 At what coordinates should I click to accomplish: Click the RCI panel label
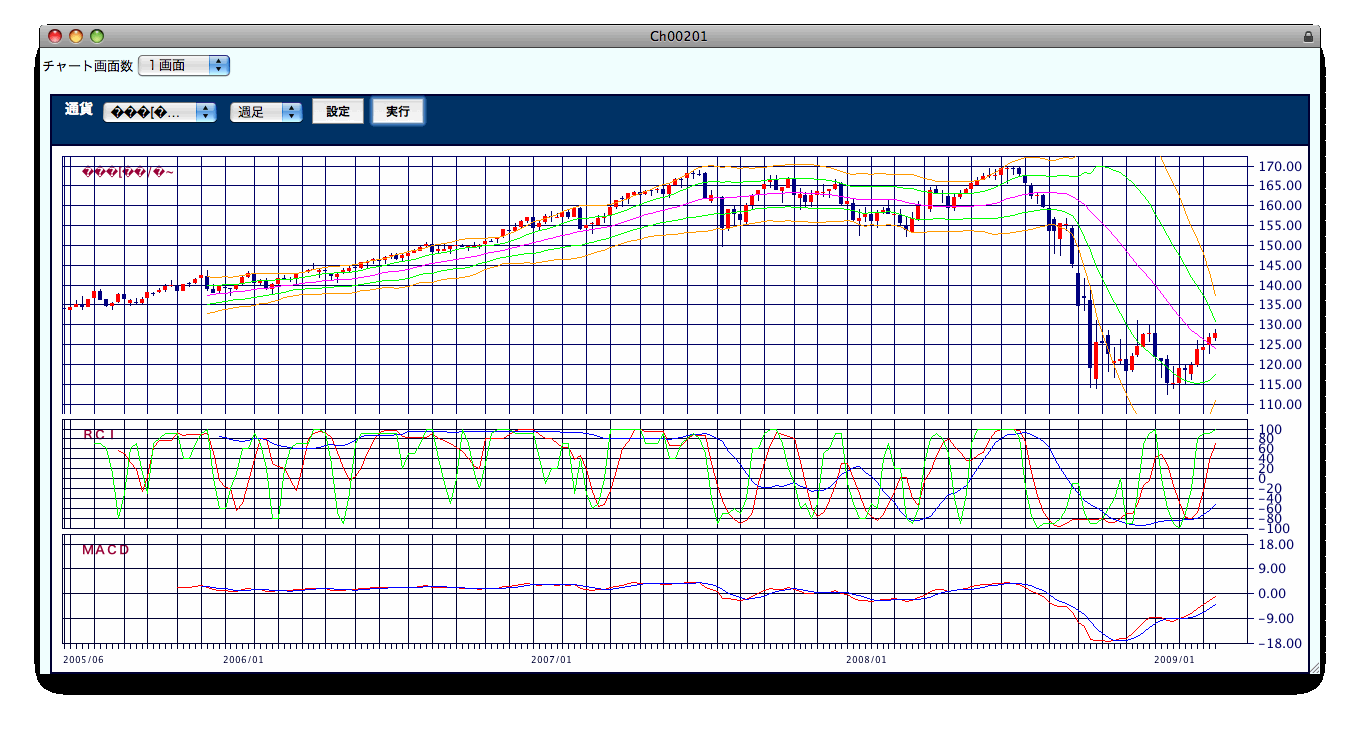click(99, 434)
